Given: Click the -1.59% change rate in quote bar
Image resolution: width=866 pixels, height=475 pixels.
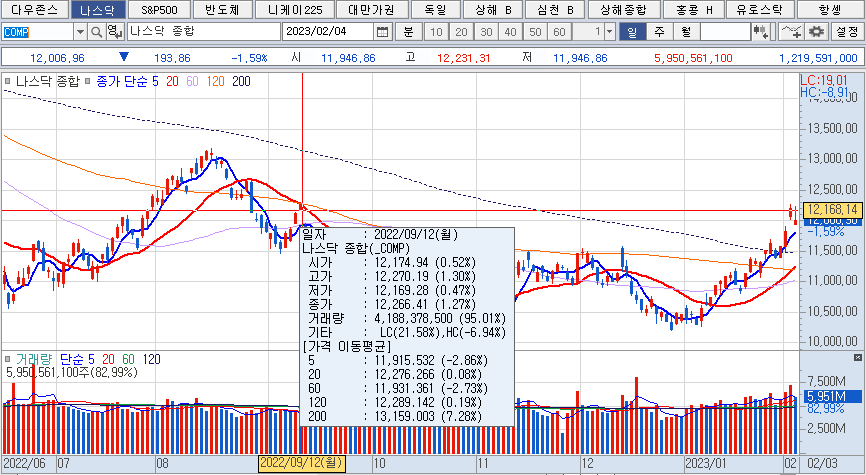Looking at the screenshot, I should tap(249, 57).
